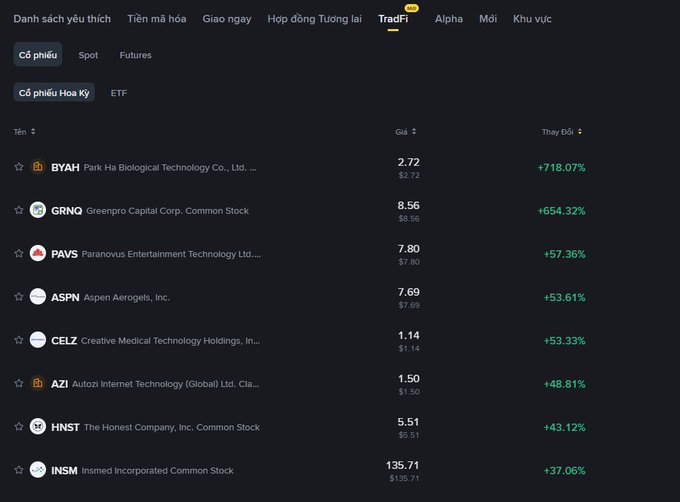Click the 7.80 price of PAVS
The height and width of the screenshot is (502, 680).
click(x=409, y=248)
